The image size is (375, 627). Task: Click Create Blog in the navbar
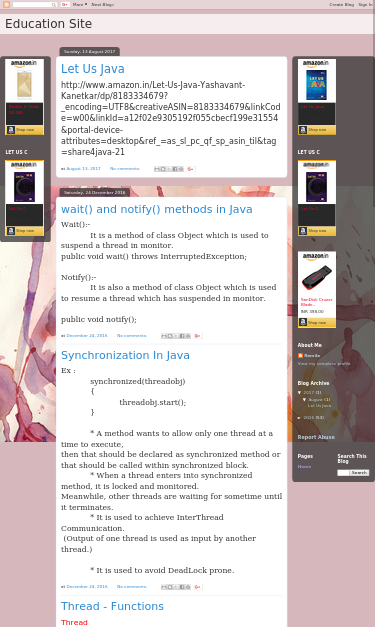pyautogui.click(x=341, y=4)
